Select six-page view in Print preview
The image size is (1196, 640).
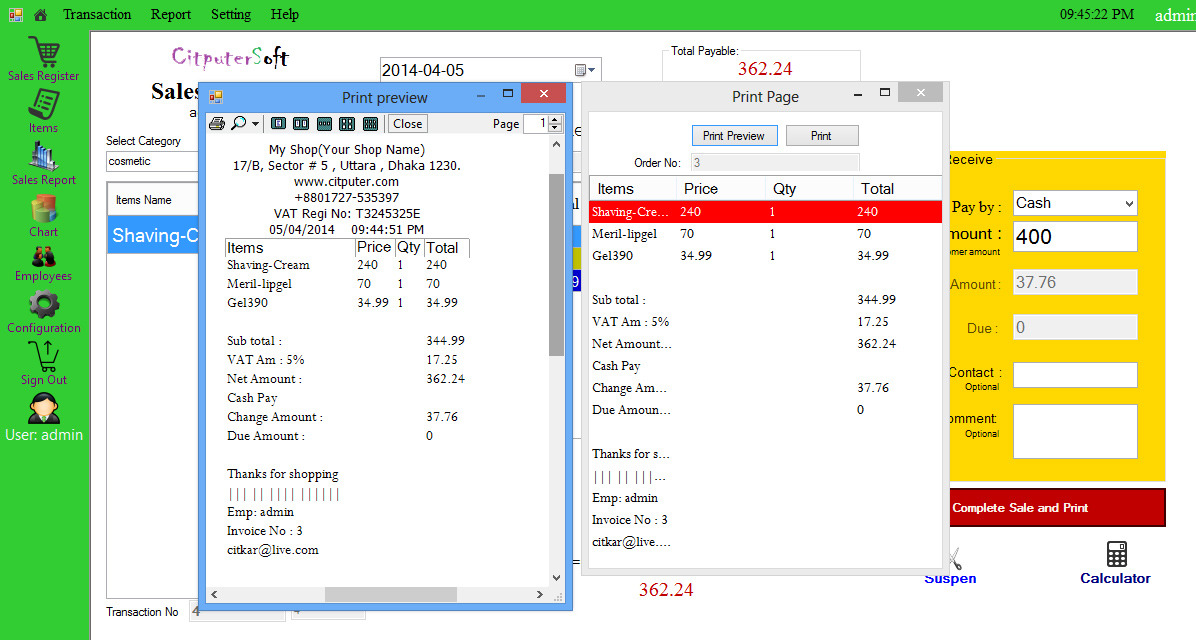tap(371, 123)
